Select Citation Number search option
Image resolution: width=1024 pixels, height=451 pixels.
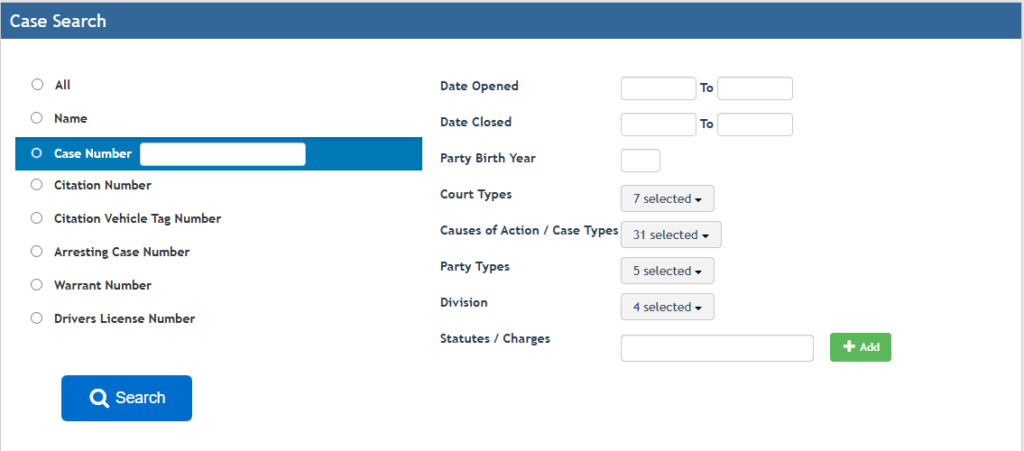click(x=37, y=185)
